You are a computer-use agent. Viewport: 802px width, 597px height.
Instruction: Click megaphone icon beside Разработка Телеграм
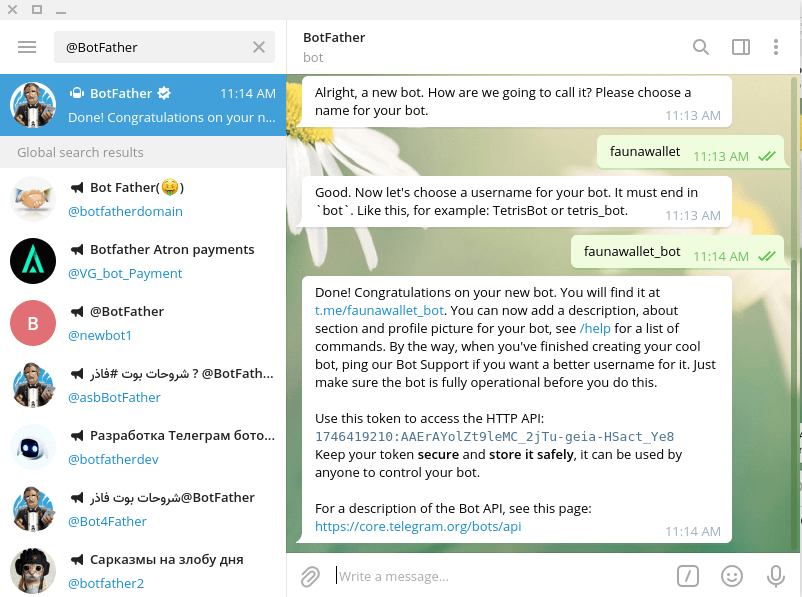(77, 436)
